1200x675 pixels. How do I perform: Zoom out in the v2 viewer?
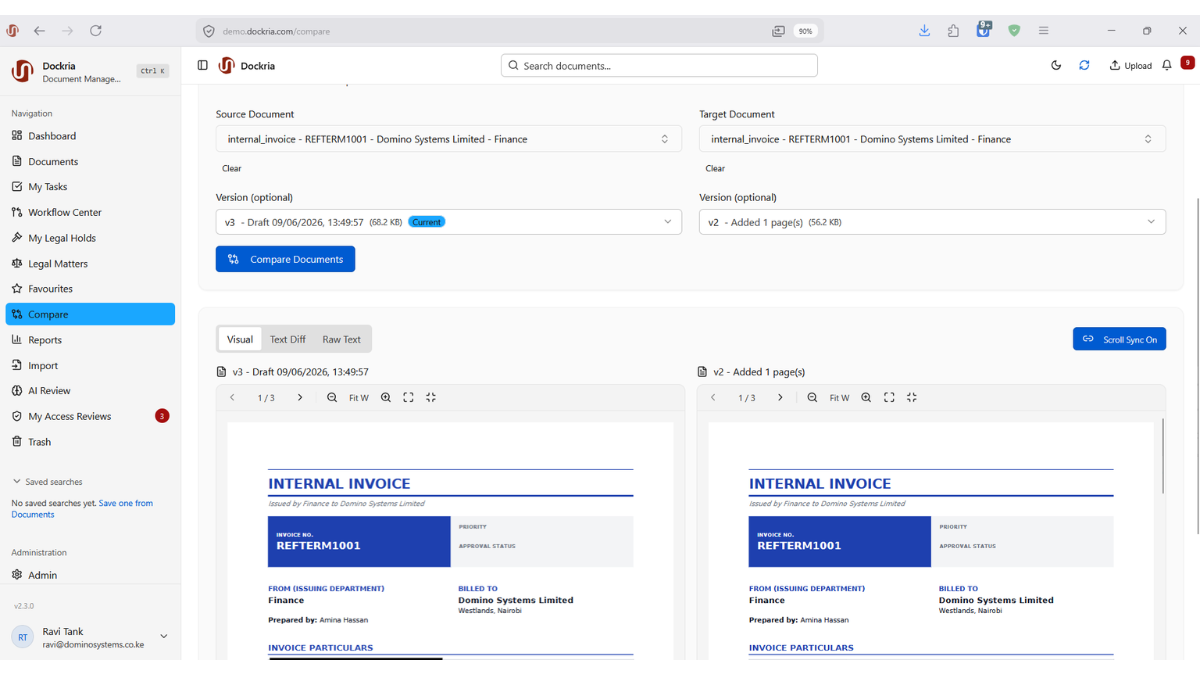point(812,397)
